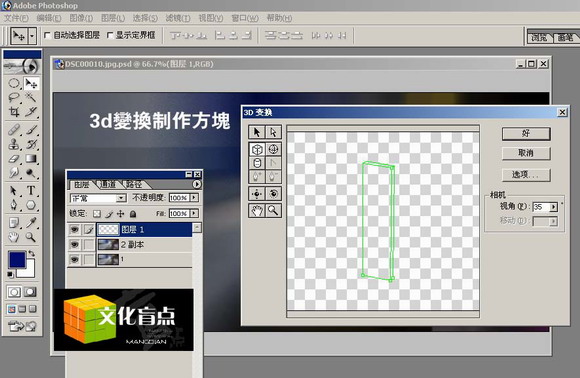
Task: Open 画笔 palette tab
Action: pyautogui.click(x=565, y=37)
